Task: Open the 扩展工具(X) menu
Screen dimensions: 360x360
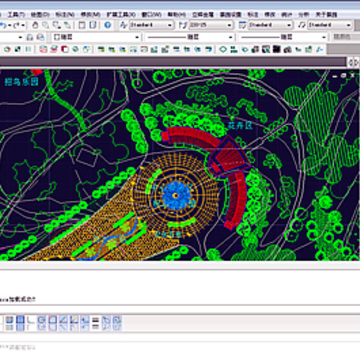Action: point(121,15)
